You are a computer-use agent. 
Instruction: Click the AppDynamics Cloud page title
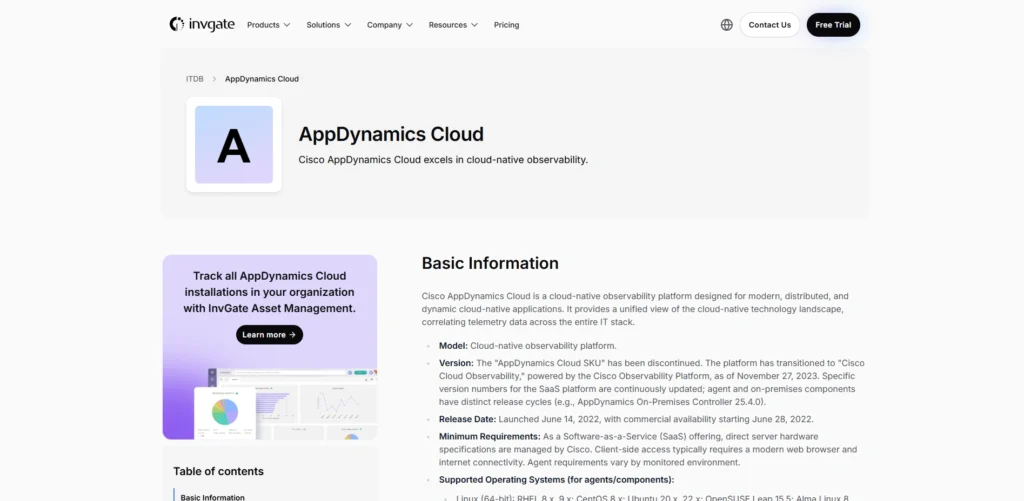(x=391, y=134)
